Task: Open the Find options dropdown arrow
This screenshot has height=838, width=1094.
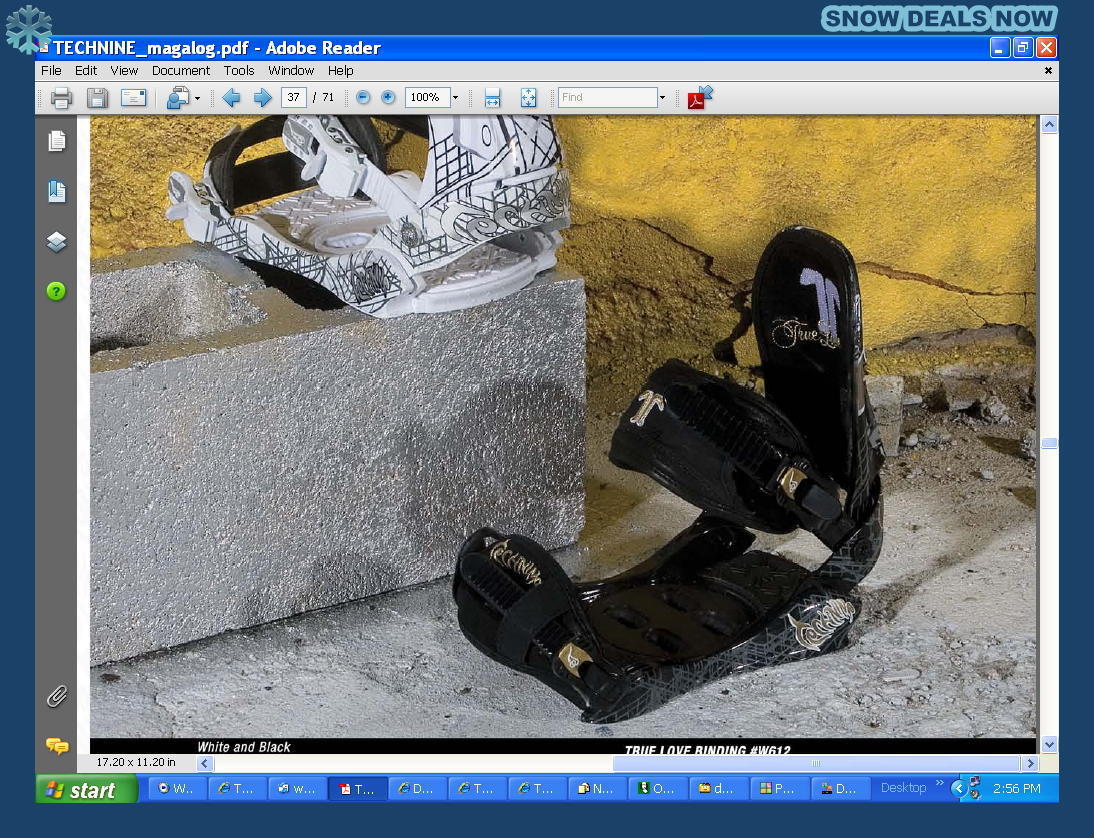Action: (x=663, y=98)
